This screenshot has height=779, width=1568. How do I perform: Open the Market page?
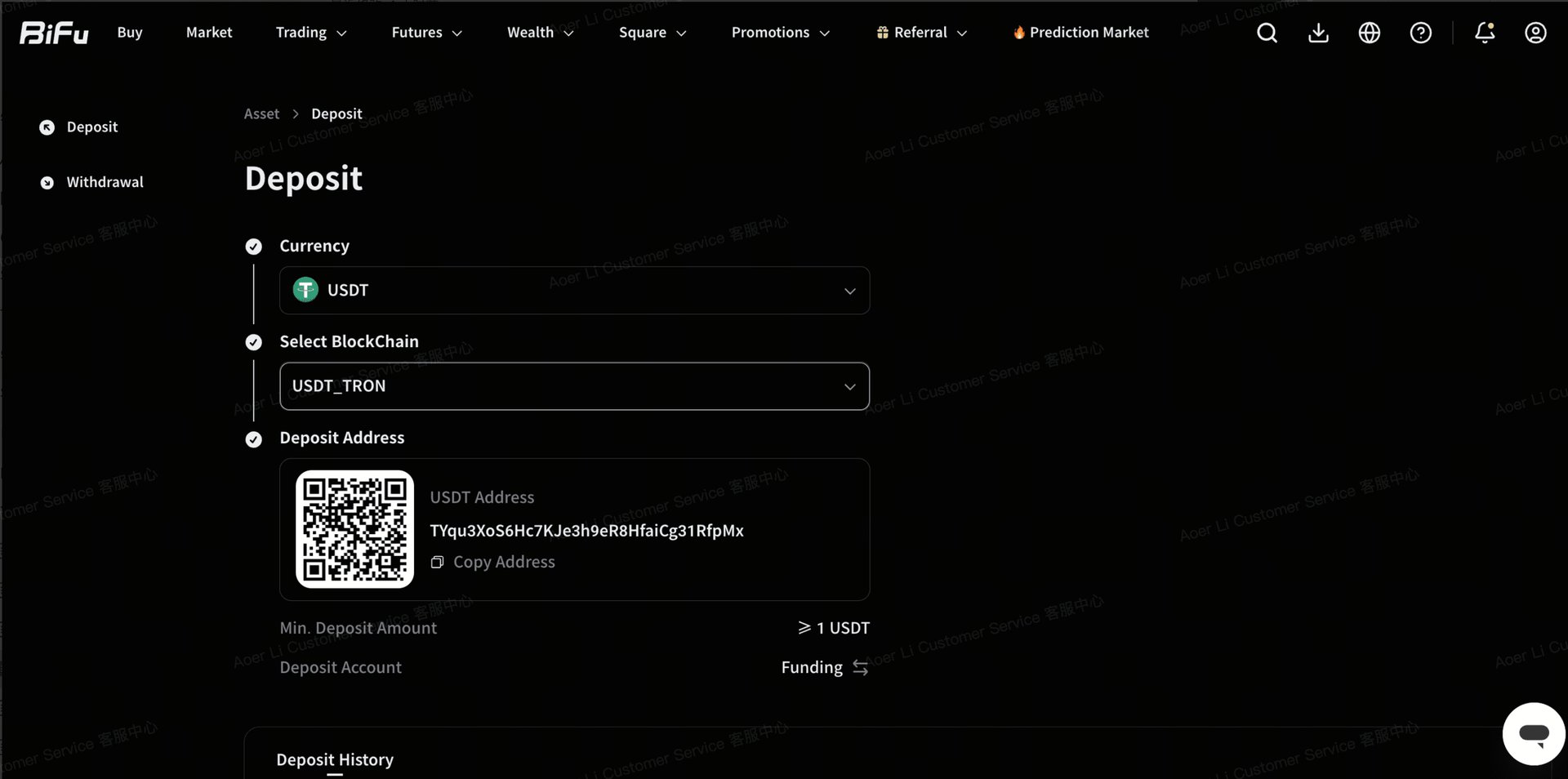pyautogui.click(x=209, y=33)
